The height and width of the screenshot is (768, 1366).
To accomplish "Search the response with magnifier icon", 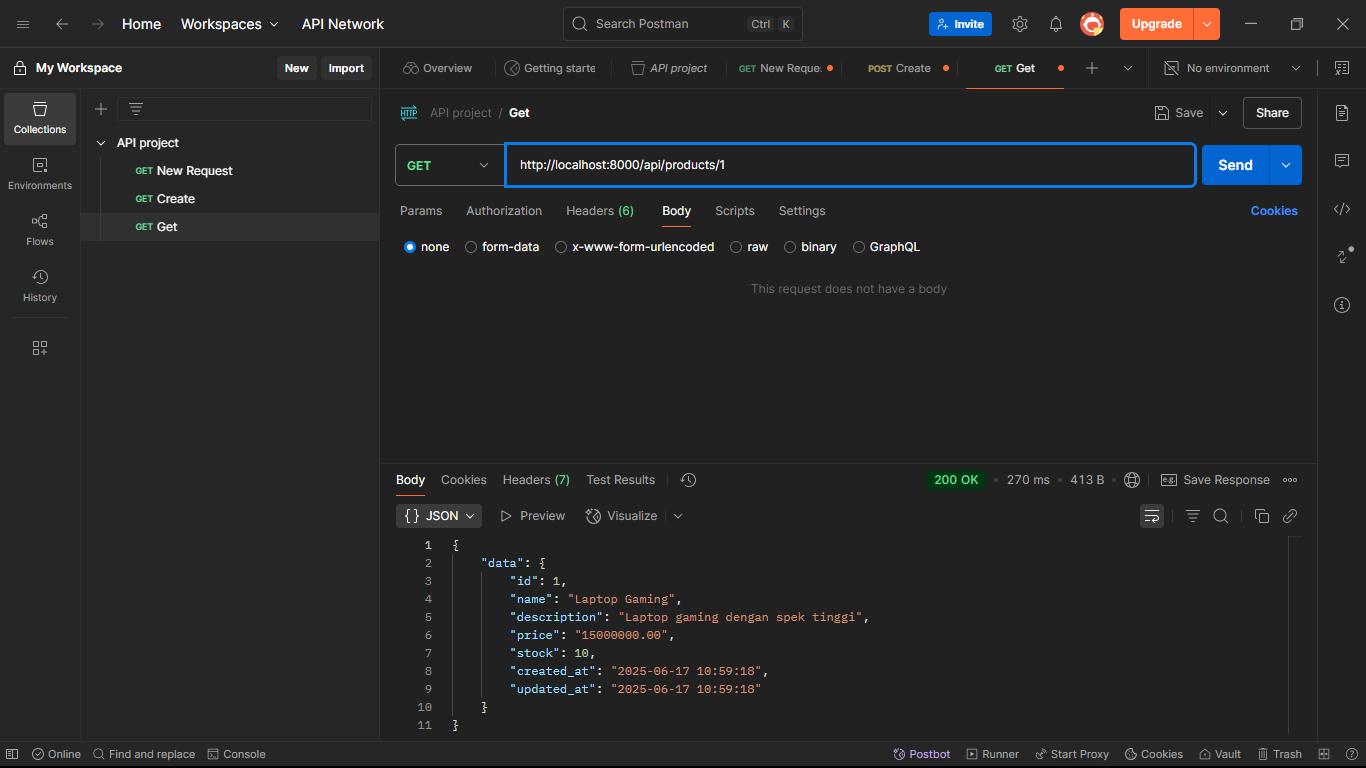I will tap(1221, 516).
